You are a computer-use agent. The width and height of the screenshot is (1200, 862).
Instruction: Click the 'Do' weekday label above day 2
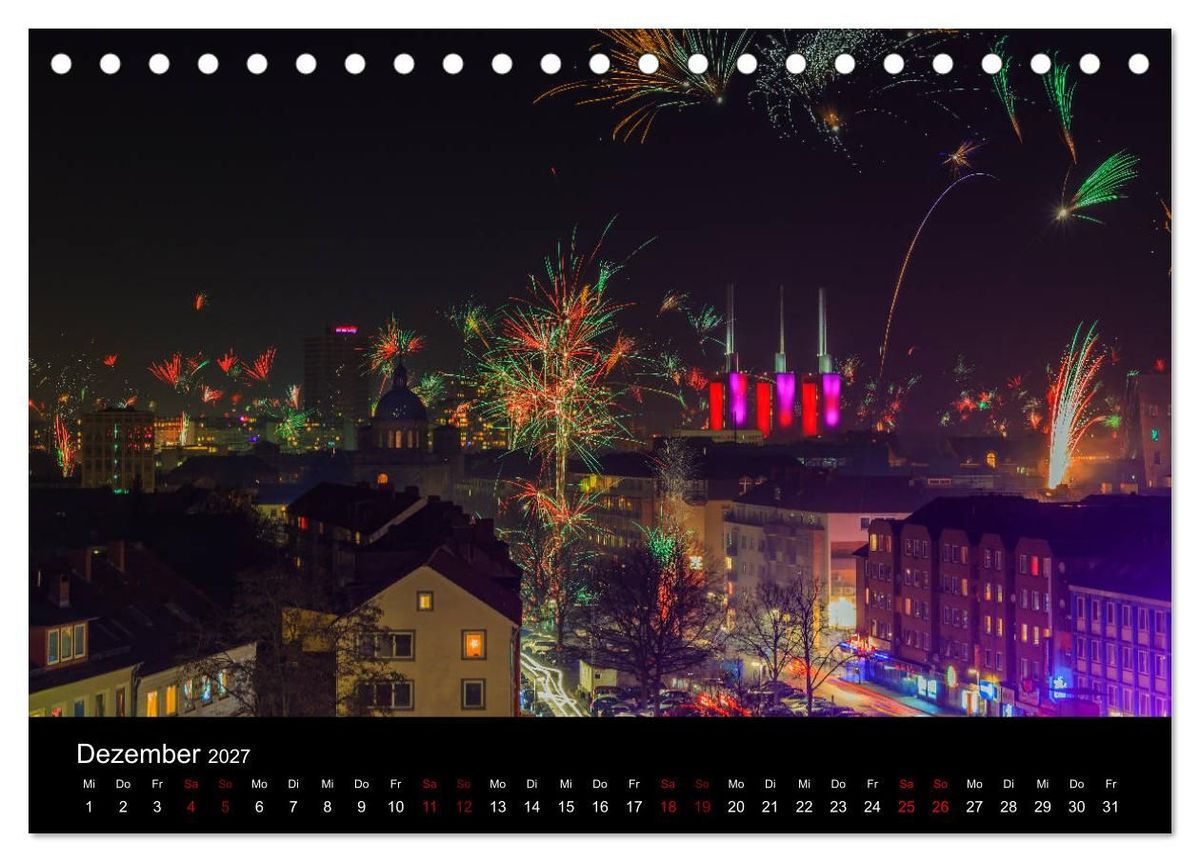(x=123, y=784)
